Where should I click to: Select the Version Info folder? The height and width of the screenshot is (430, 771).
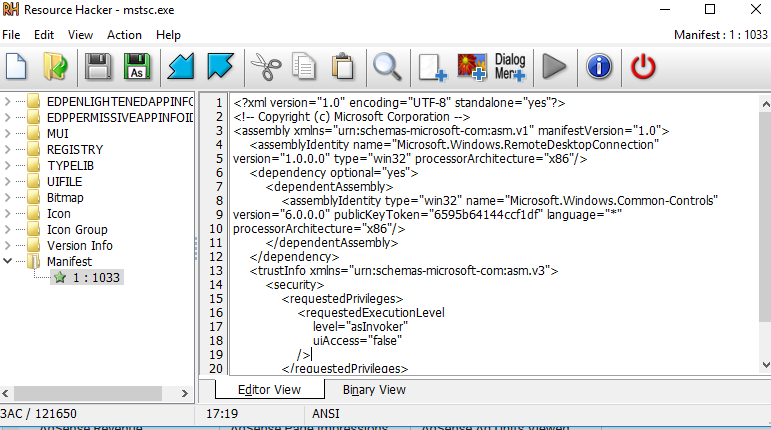click(x=80, y=245)
